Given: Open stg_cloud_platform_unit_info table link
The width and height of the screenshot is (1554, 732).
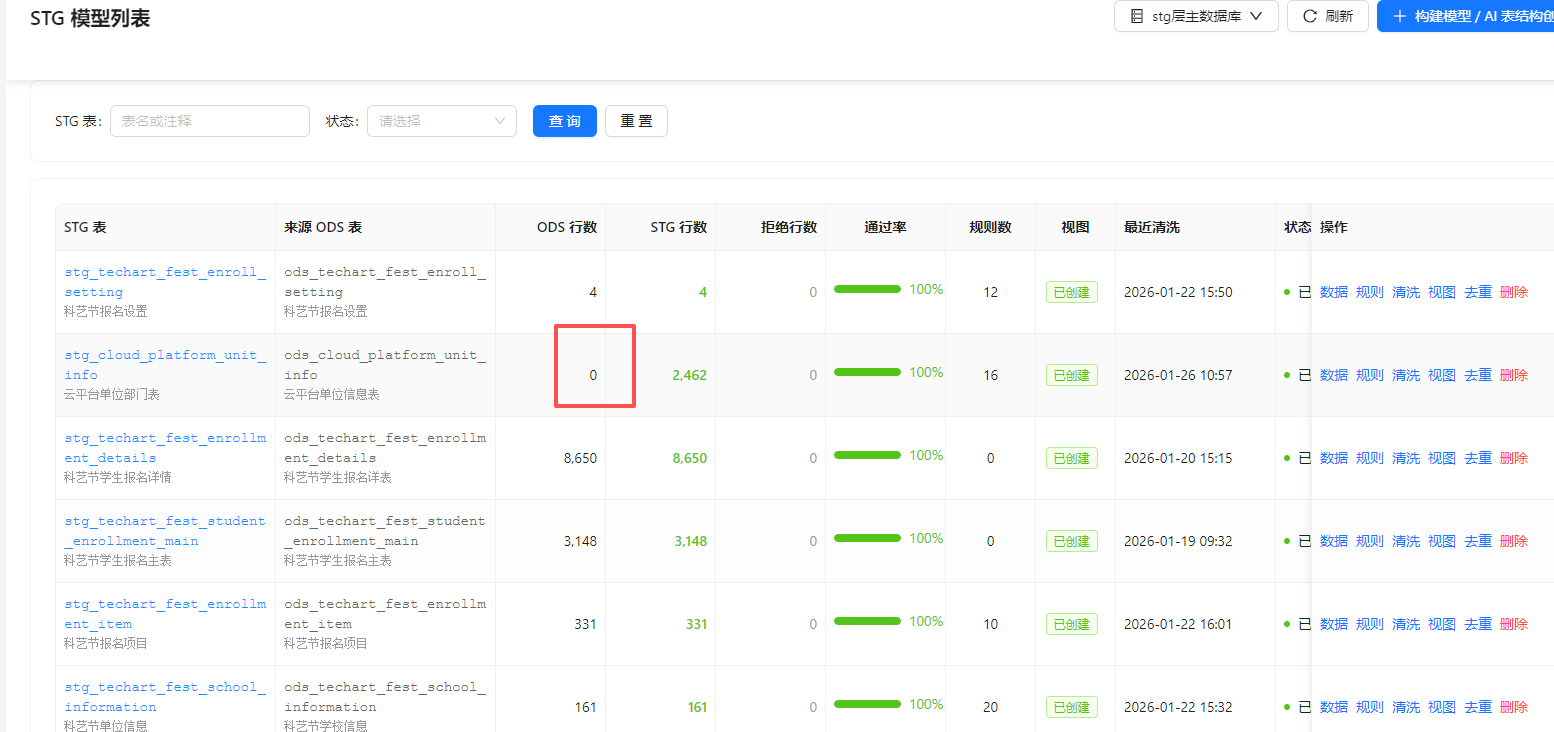Looking at the screenshot, I should [165, 365].
